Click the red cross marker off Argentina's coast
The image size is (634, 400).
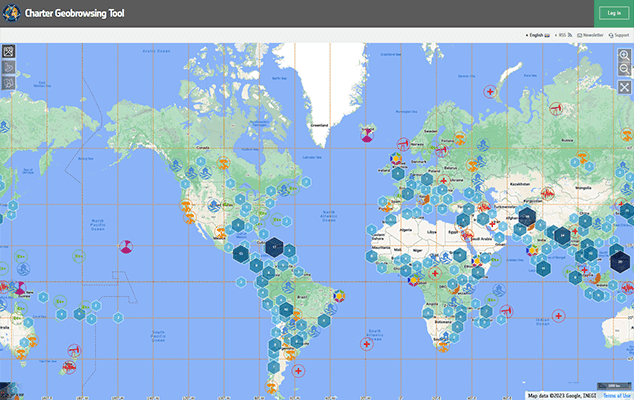coord(298,370)
